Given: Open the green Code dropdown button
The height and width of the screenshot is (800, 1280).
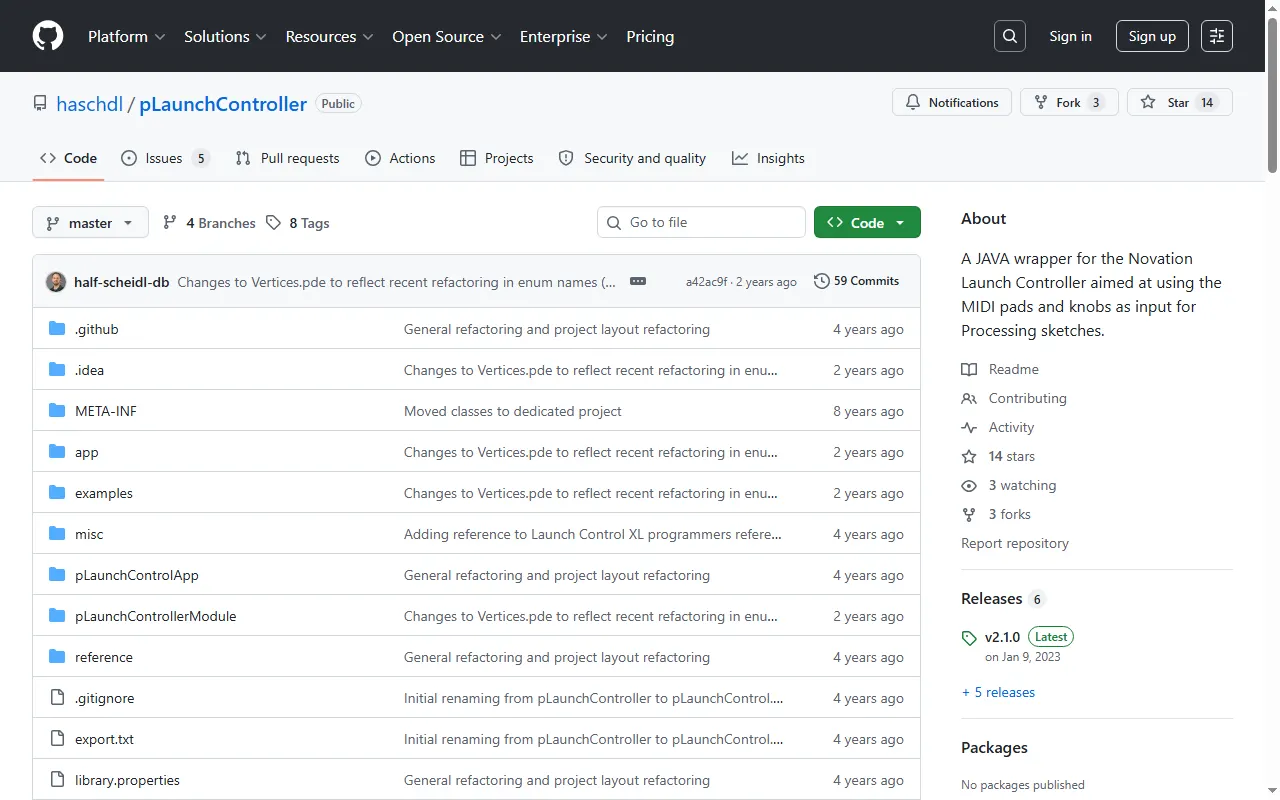Looking at the screenshot, I should [867, 222].
